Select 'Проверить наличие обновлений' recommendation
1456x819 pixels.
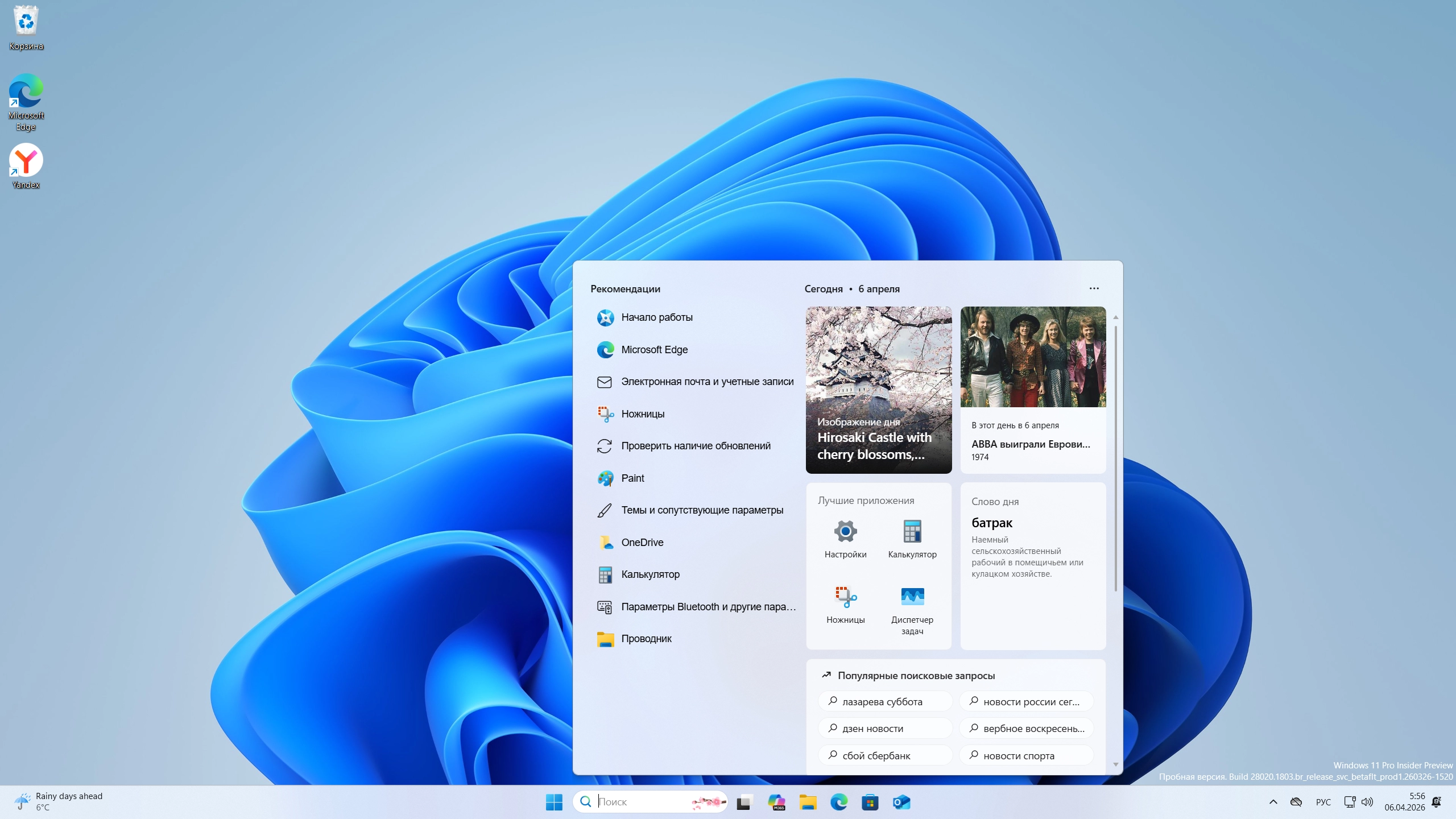[695, 446]
